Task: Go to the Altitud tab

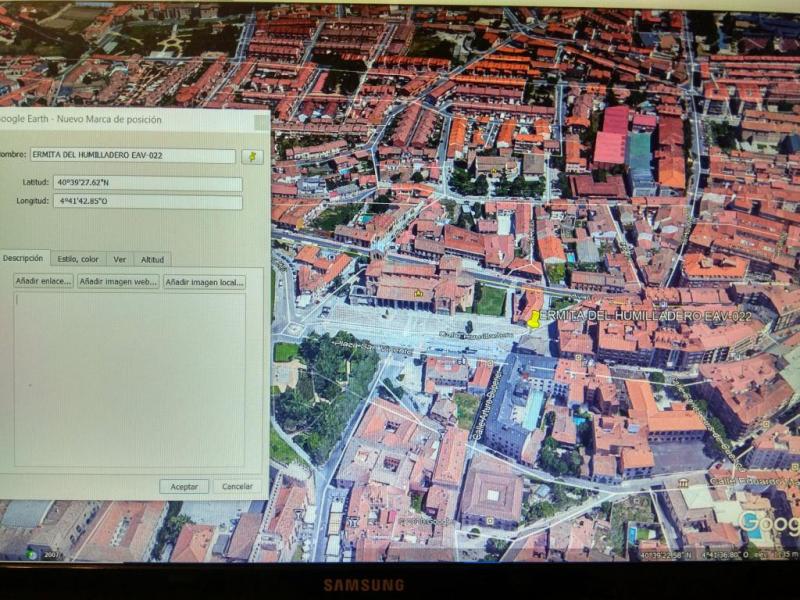Action: 152,259
